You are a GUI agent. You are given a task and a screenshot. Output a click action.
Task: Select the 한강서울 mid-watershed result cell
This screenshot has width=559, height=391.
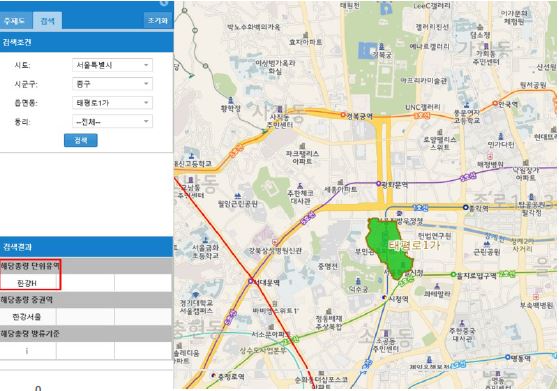pos(28,317)
